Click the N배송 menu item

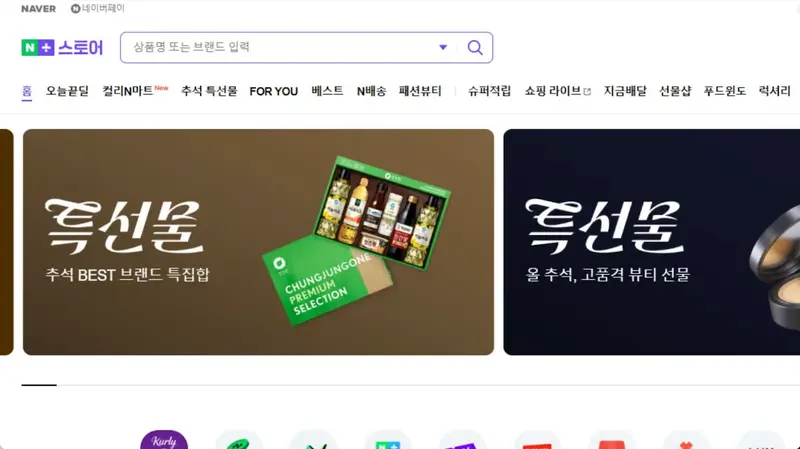click(x=371, y=91)
